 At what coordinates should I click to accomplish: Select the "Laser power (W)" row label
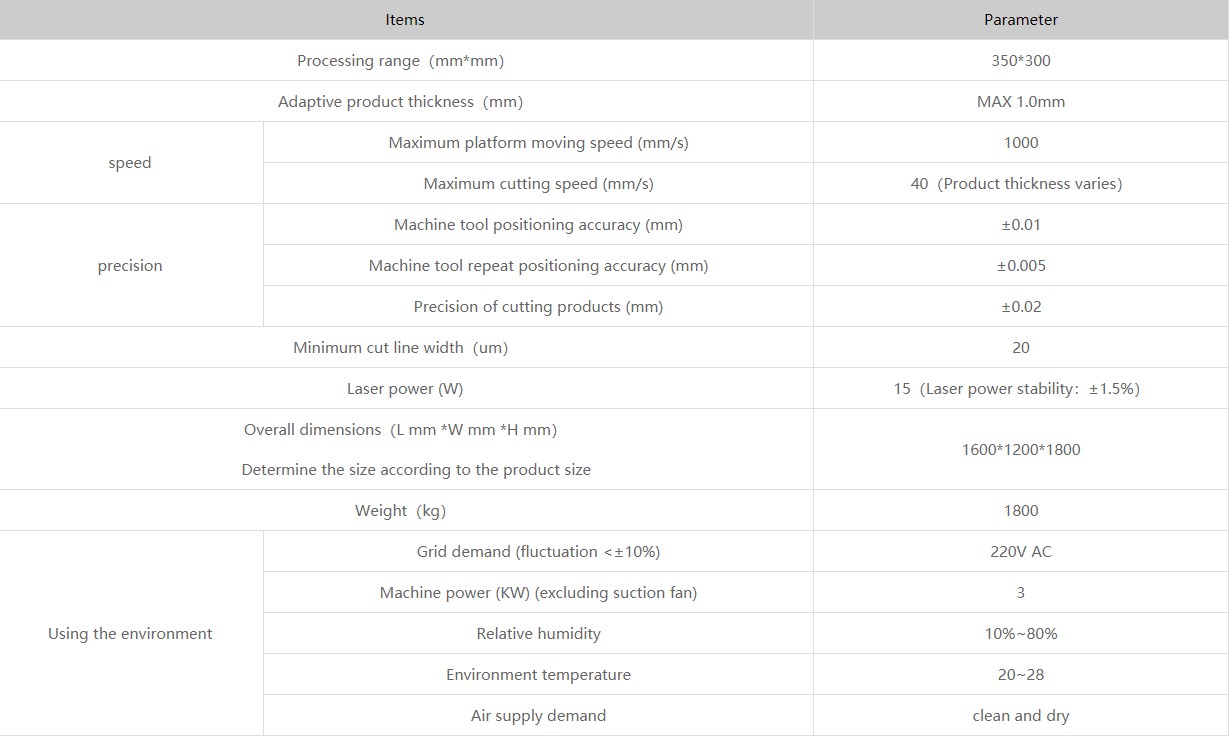coord(405,389)
